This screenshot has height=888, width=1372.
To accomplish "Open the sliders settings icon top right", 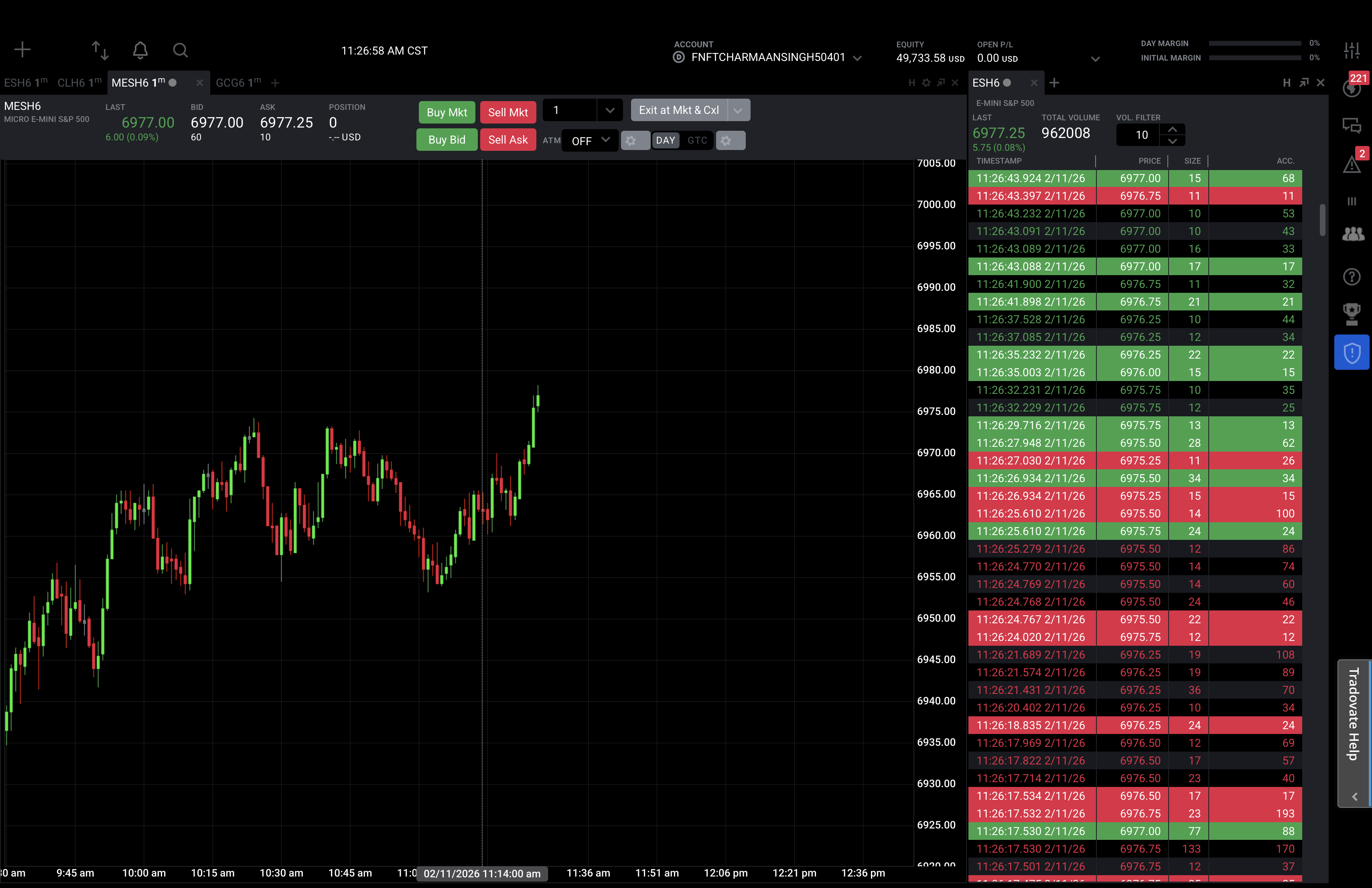I will 1351,50.
